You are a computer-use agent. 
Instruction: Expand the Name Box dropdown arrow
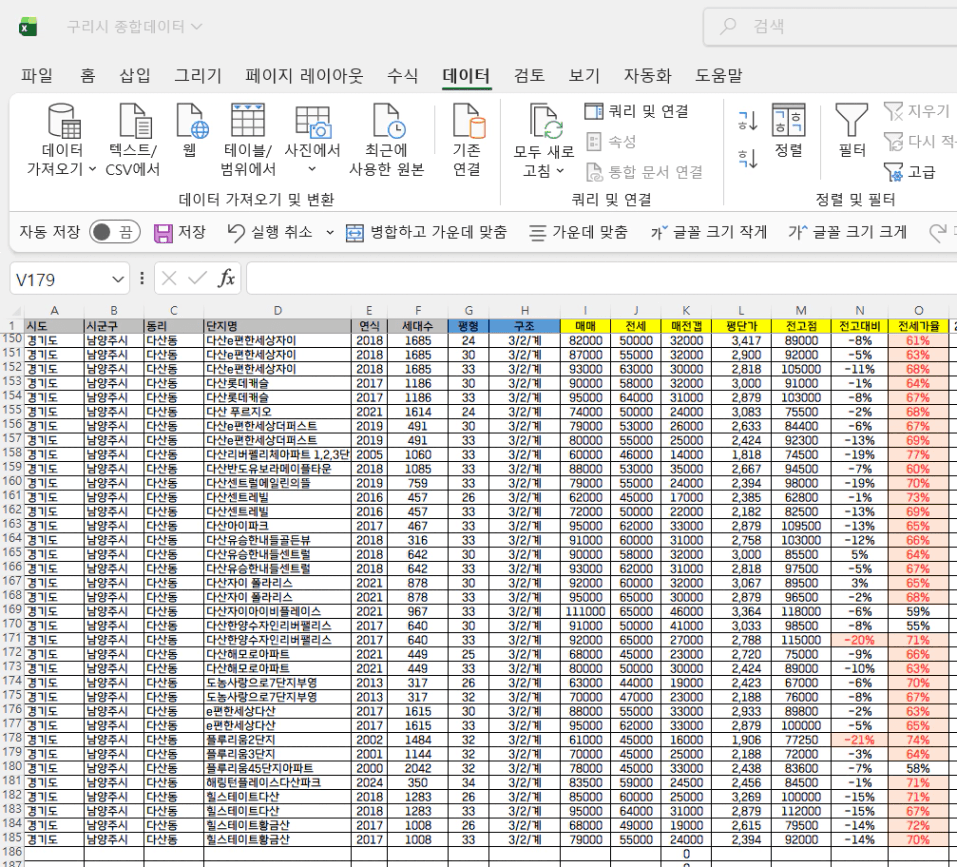pyautogui.click(x=119, y=278)
